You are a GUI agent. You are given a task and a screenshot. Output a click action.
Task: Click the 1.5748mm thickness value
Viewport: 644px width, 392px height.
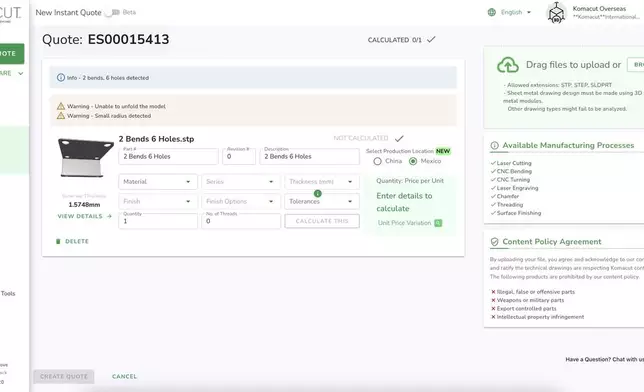click(84, 205)
